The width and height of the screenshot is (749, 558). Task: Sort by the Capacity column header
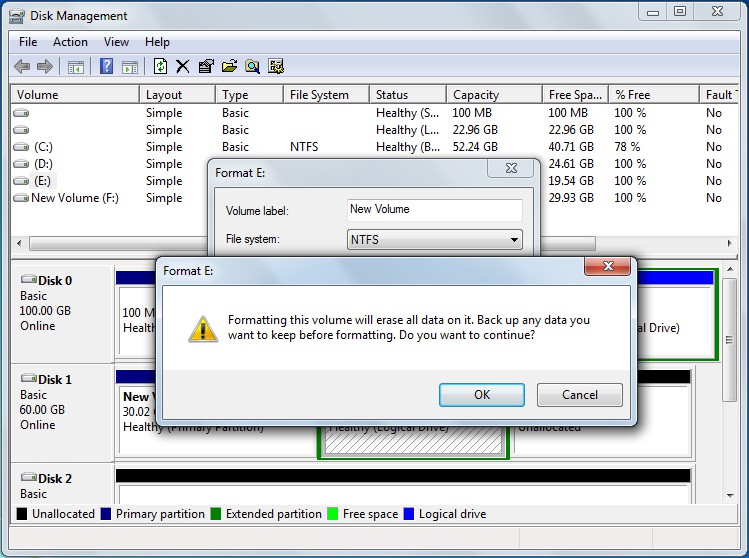494,95
